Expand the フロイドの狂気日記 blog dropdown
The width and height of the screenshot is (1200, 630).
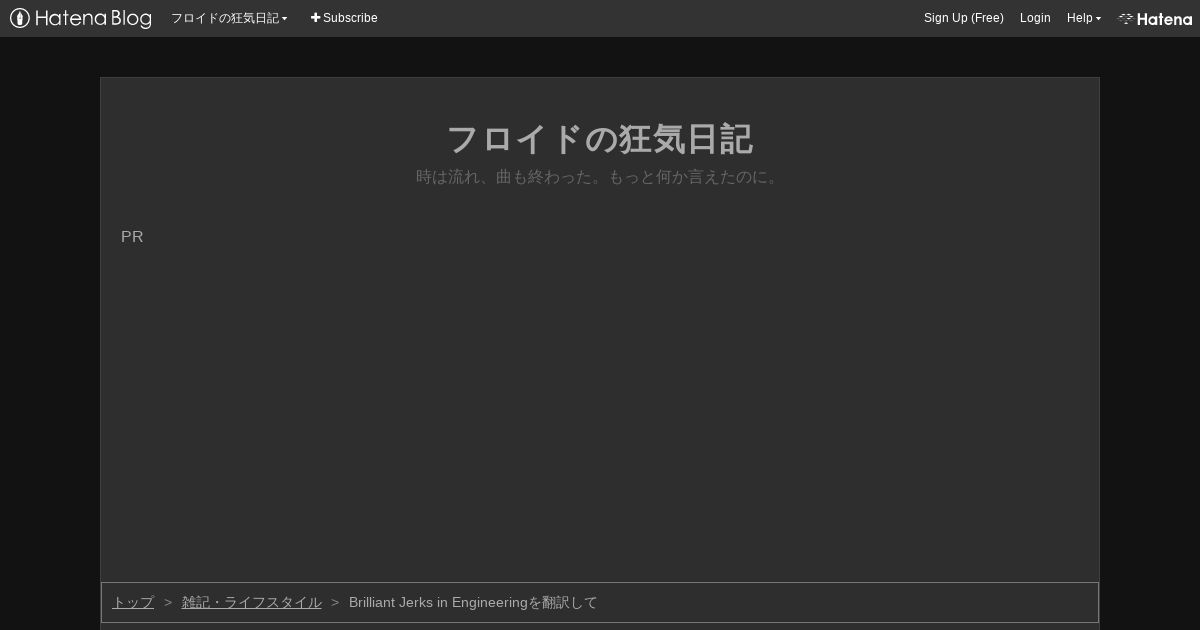(229, 18)
